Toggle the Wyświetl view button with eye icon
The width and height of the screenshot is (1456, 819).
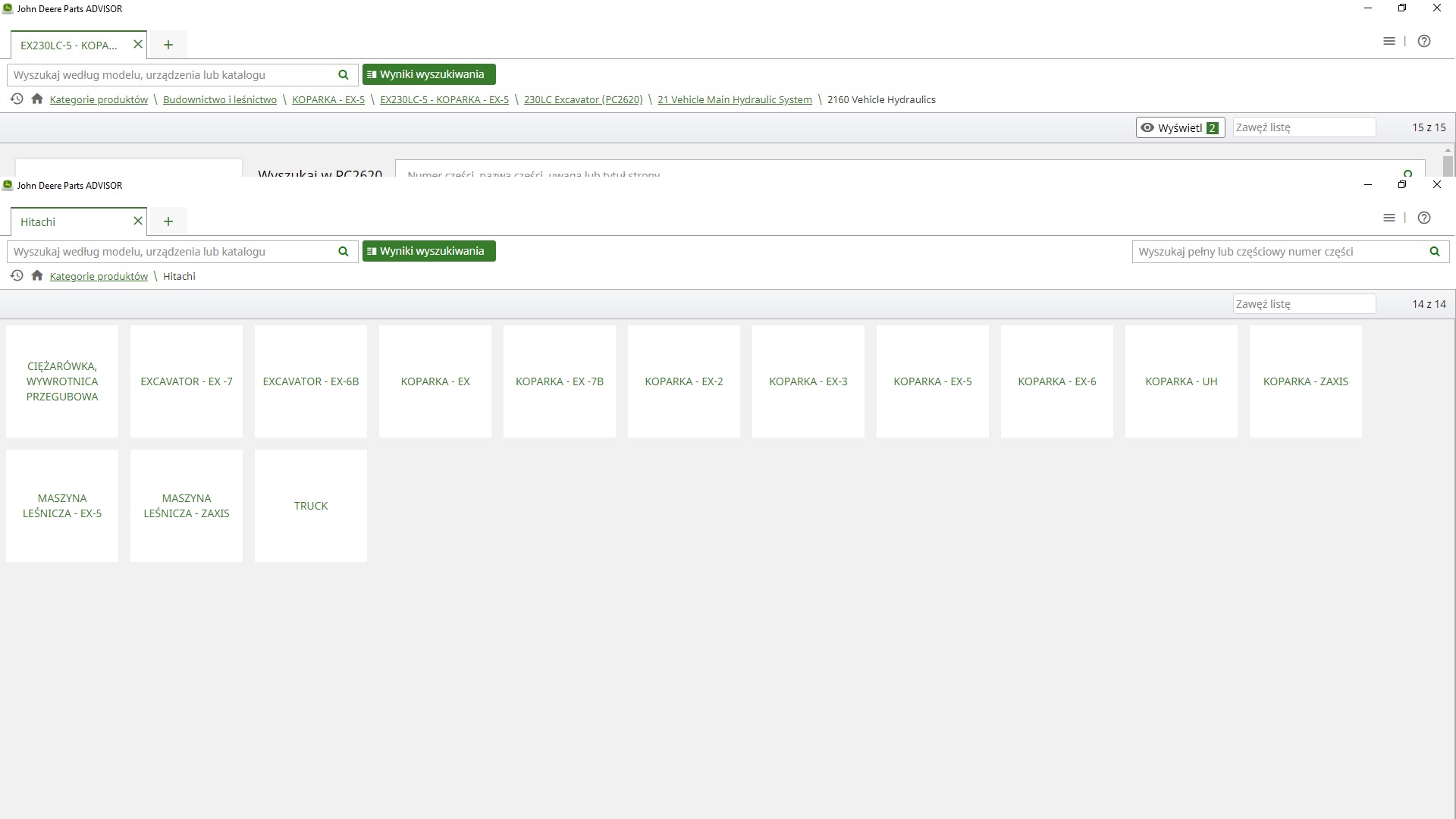(x=1180, y=127)
